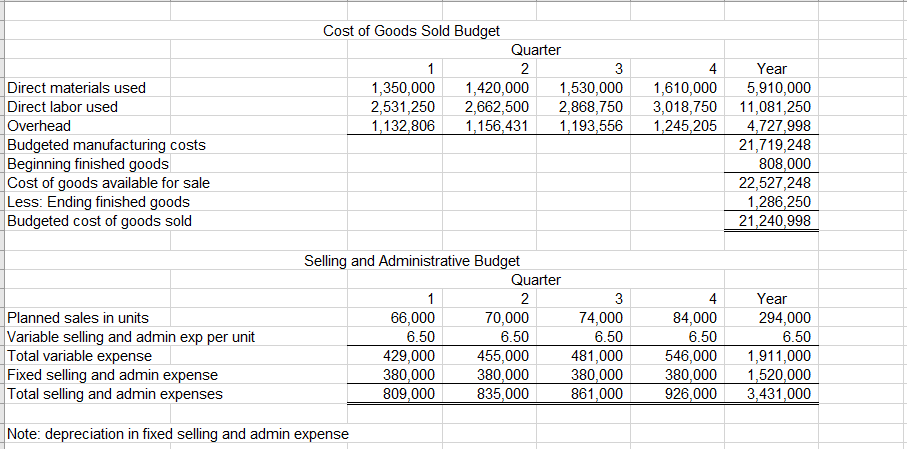This screenshot has height=449, width=907.
Task: Click the 'Selling and Administrative Budget' title
Action: 412,261
